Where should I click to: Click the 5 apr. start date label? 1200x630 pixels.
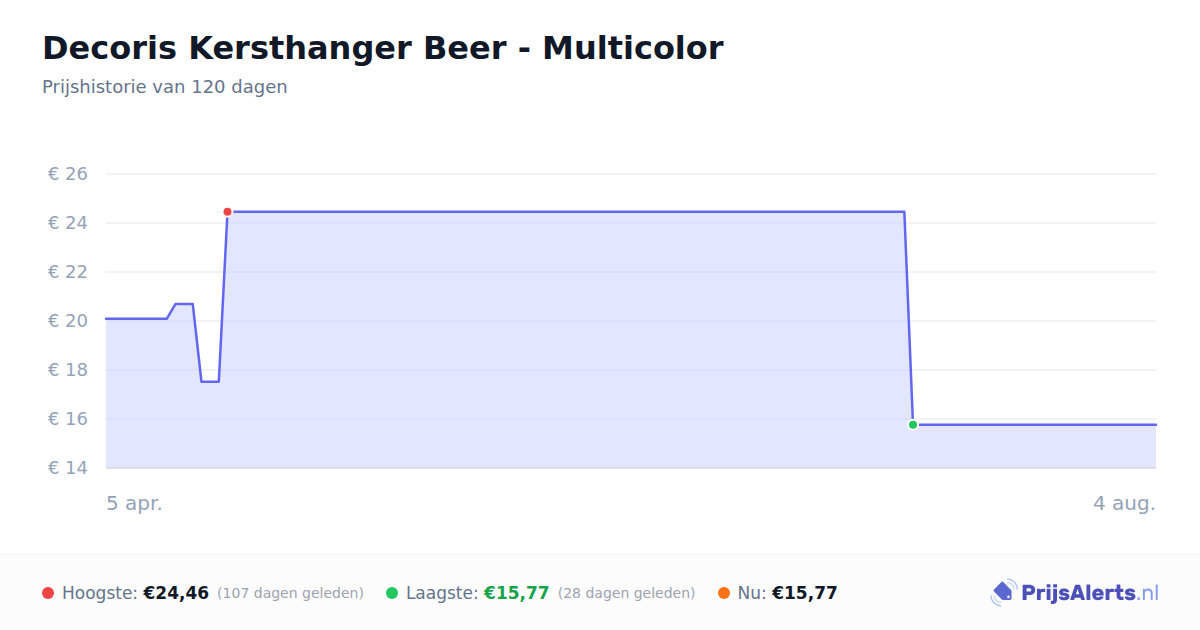tap(134, 503)
